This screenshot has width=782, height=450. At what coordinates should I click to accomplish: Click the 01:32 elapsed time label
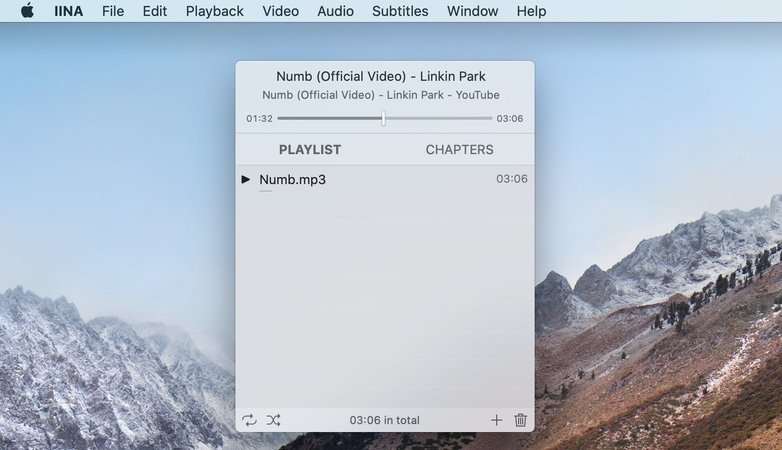pos(259,118)
